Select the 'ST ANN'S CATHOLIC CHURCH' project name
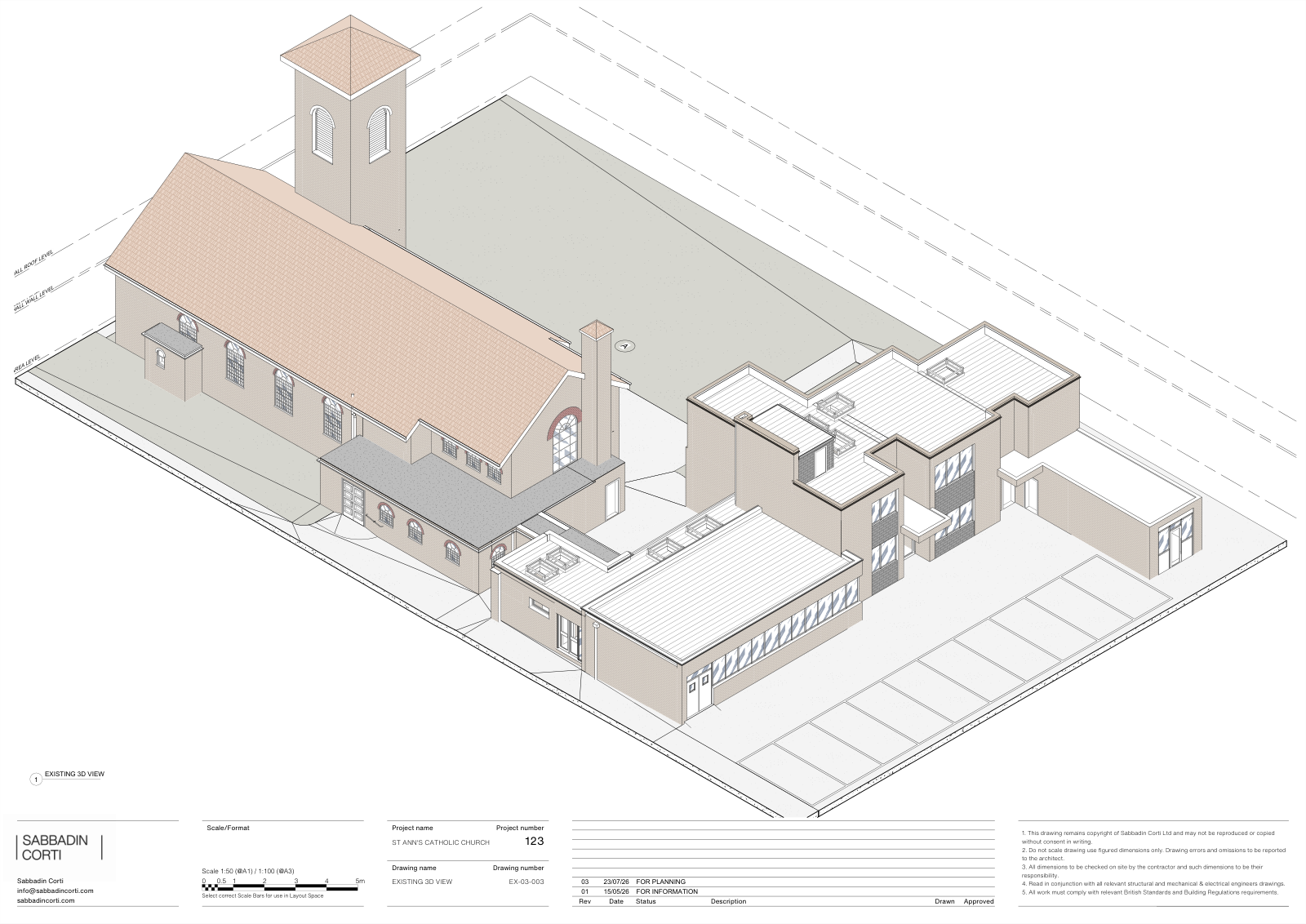 [x=441, y=842]
